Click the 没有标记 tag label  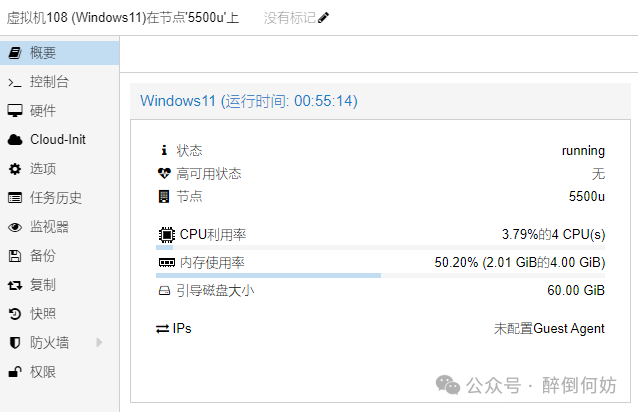(x=289, y=18)
